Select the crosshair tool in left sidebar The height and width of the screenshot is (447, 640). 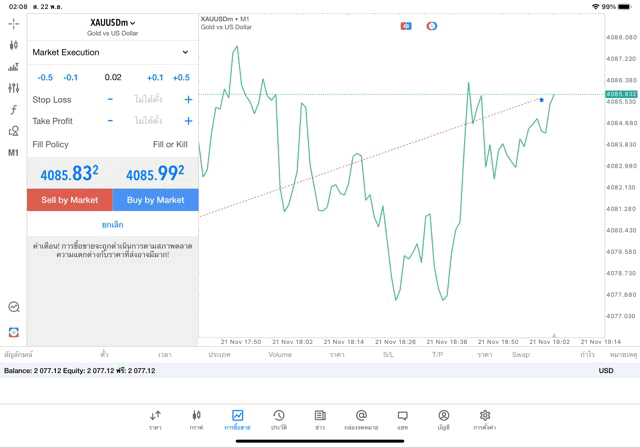coord(13,22)
